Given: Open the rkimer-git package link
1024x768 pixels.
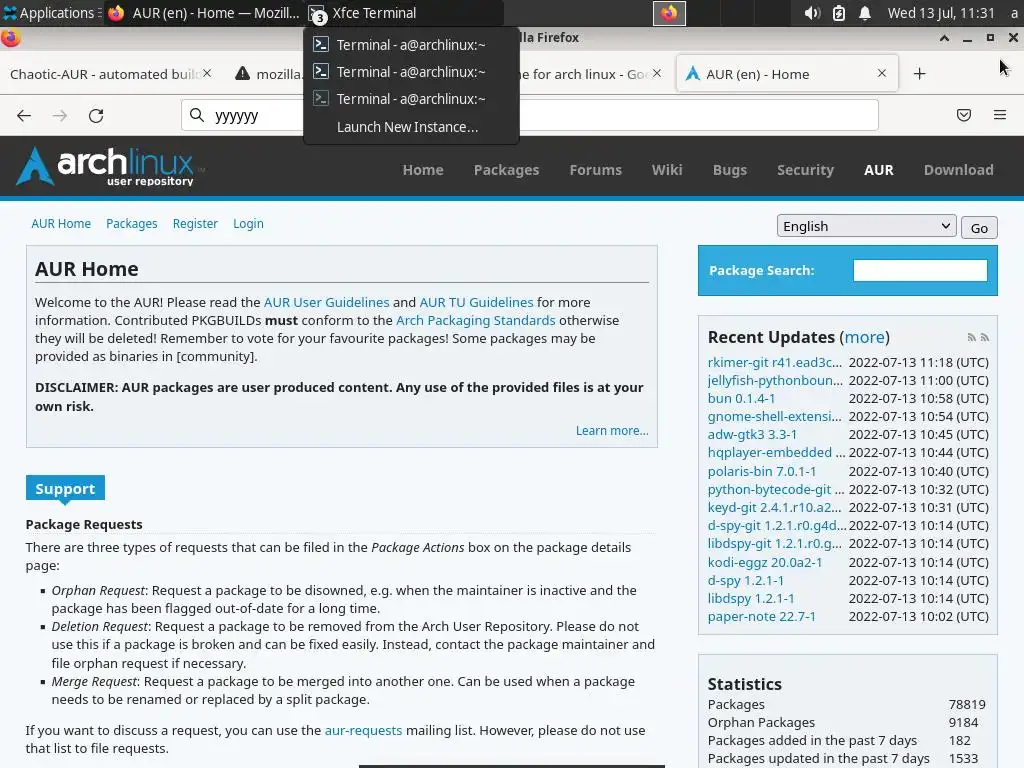Looking at the screenshot, I should click(x=775, y=362).
